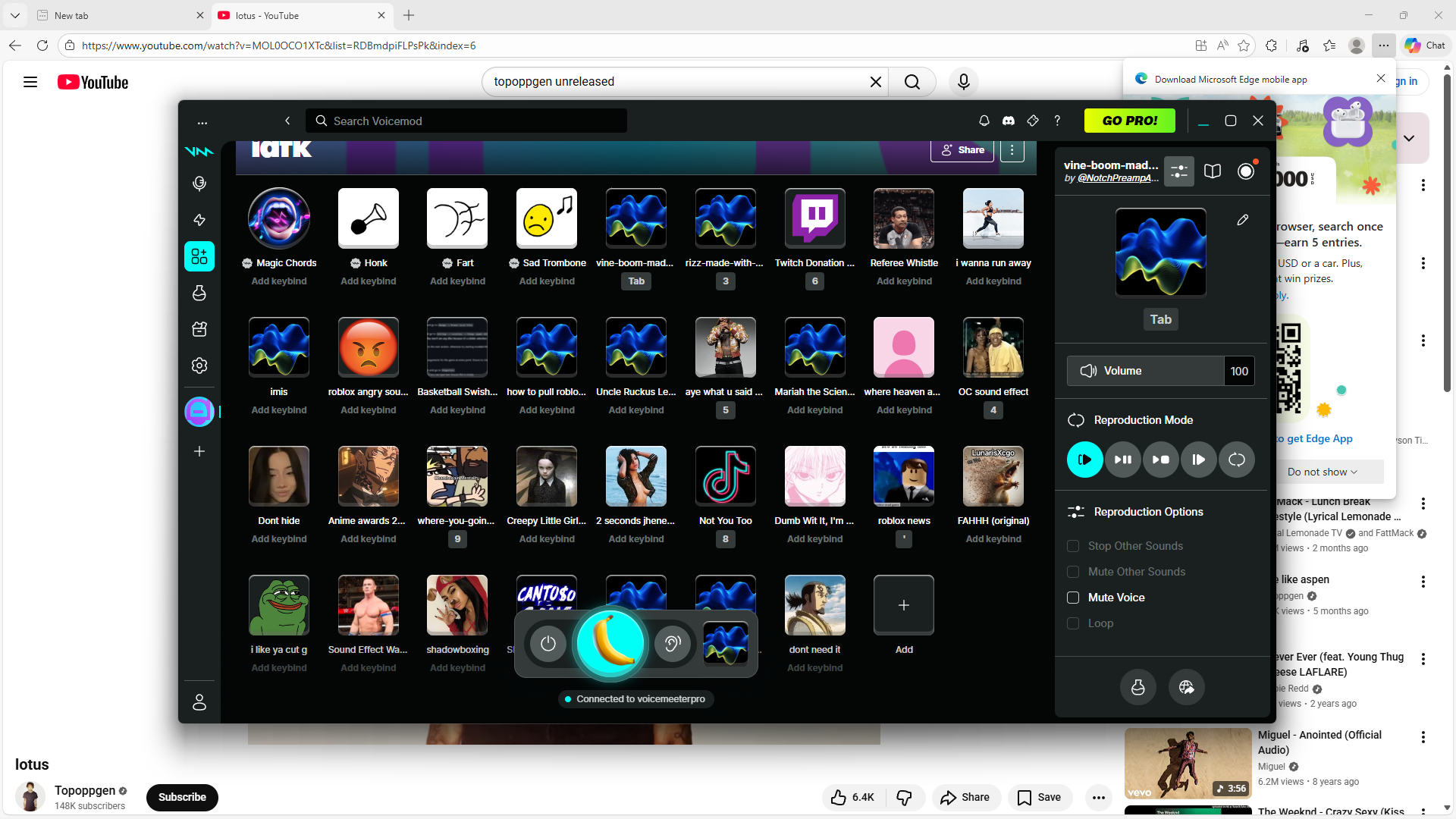Screen dimensions: 1456x819
Task: Open the Voicemod voice changer sidebar icon
Action: tap(199, 184)
